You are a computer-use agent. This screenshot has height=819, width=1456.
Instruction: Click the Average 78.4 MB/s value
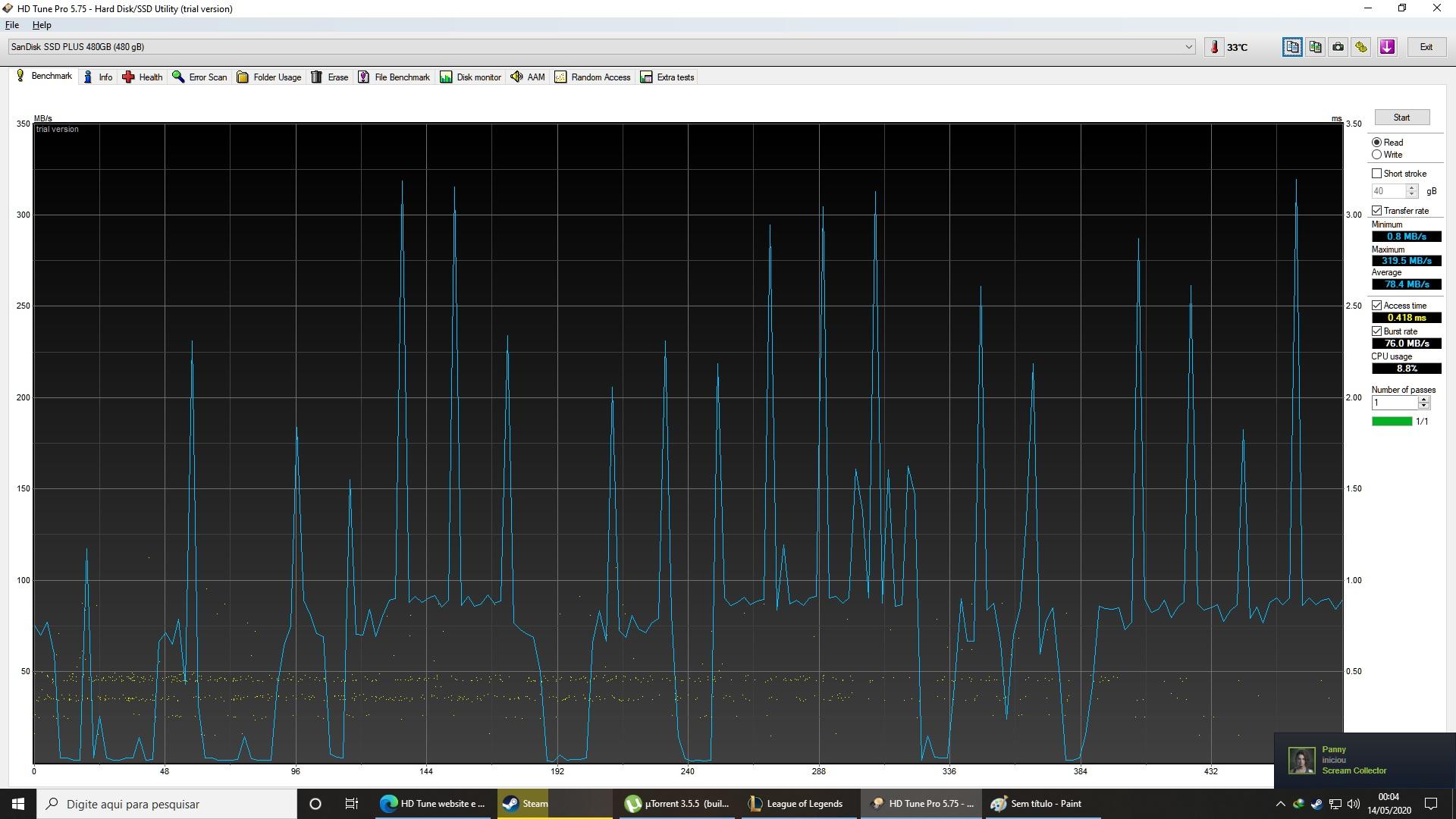(x=1406, y=284)
